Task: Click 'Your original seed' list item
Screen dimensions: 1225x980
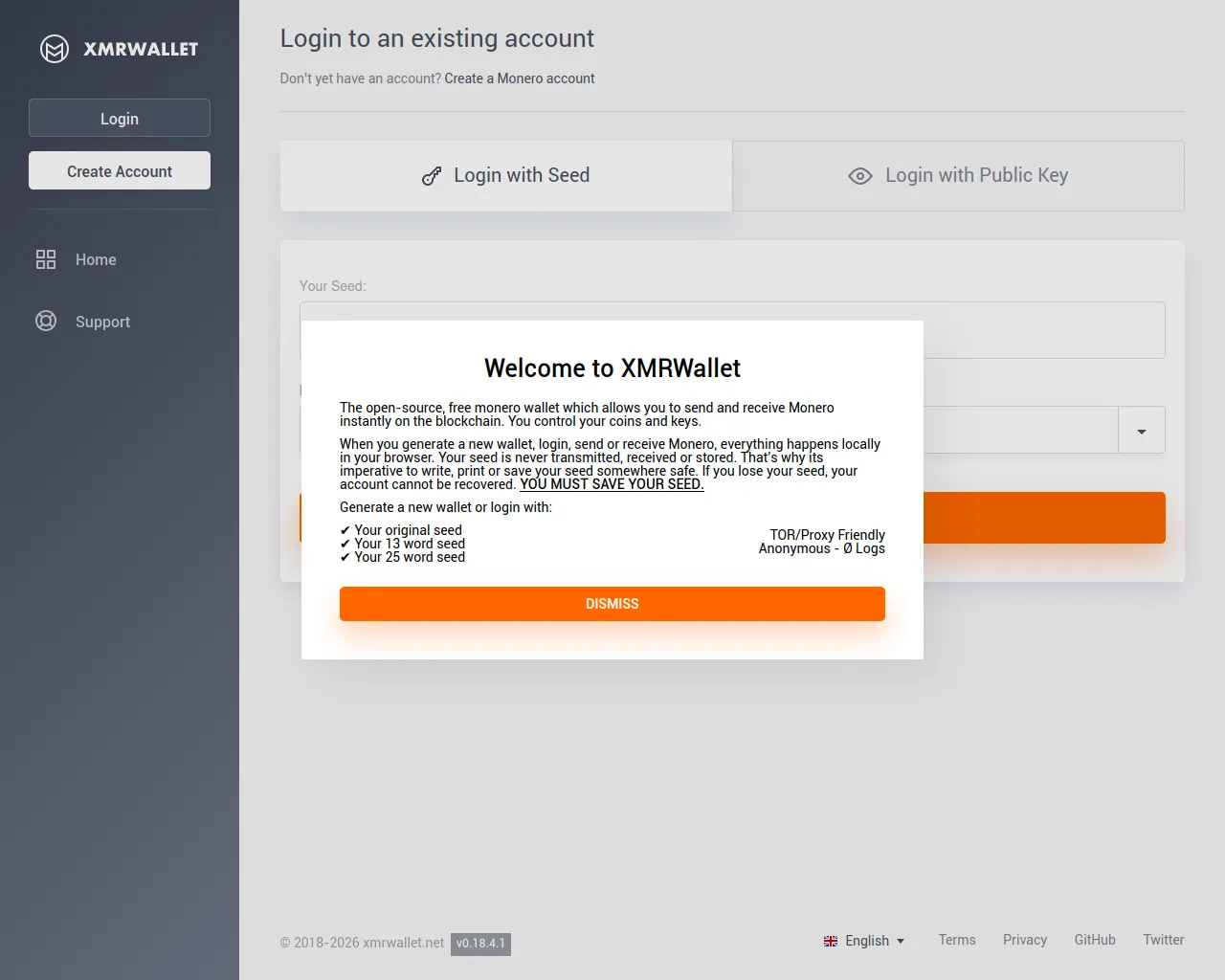Action: coord(401,530)
